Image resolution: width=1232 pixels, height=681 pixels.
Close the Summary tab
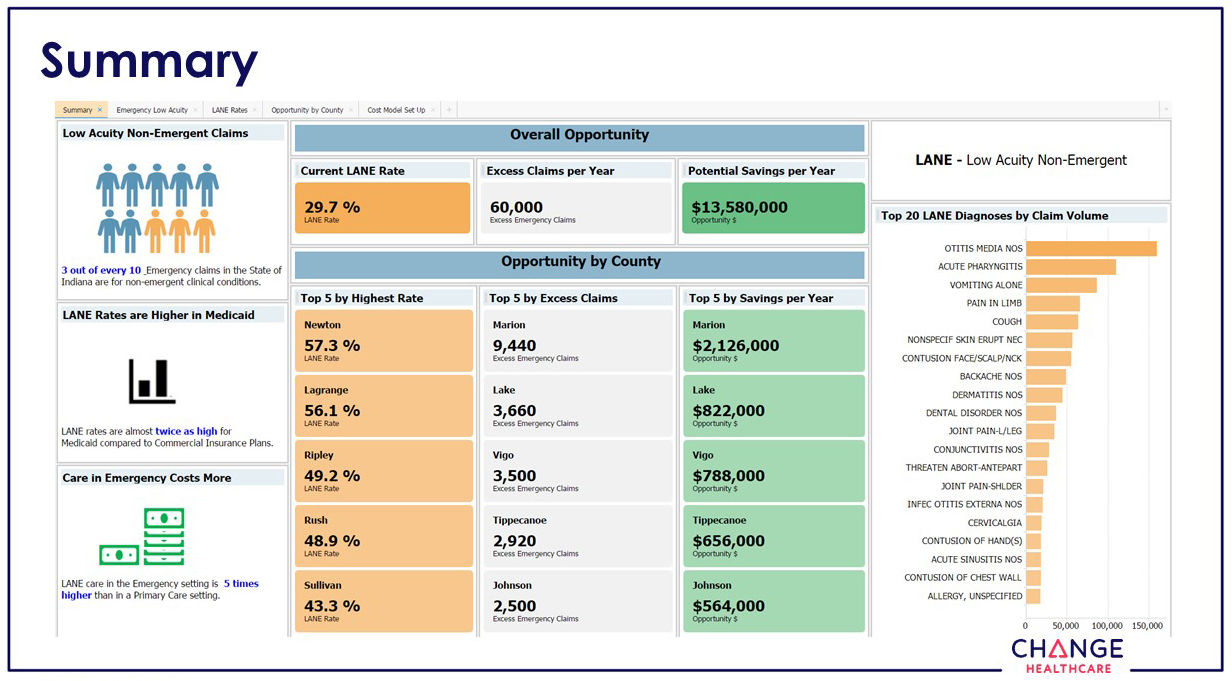[100, 110]
